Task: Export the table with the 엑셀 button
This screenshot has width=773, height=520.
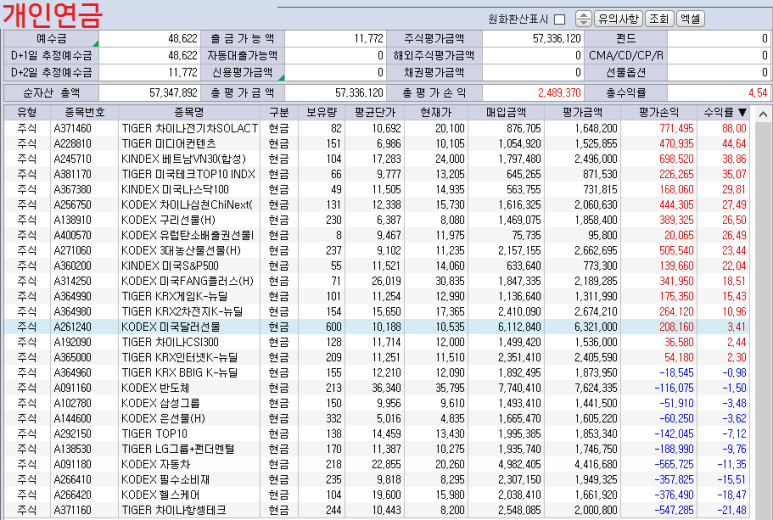Action: (x=690, y=19)
